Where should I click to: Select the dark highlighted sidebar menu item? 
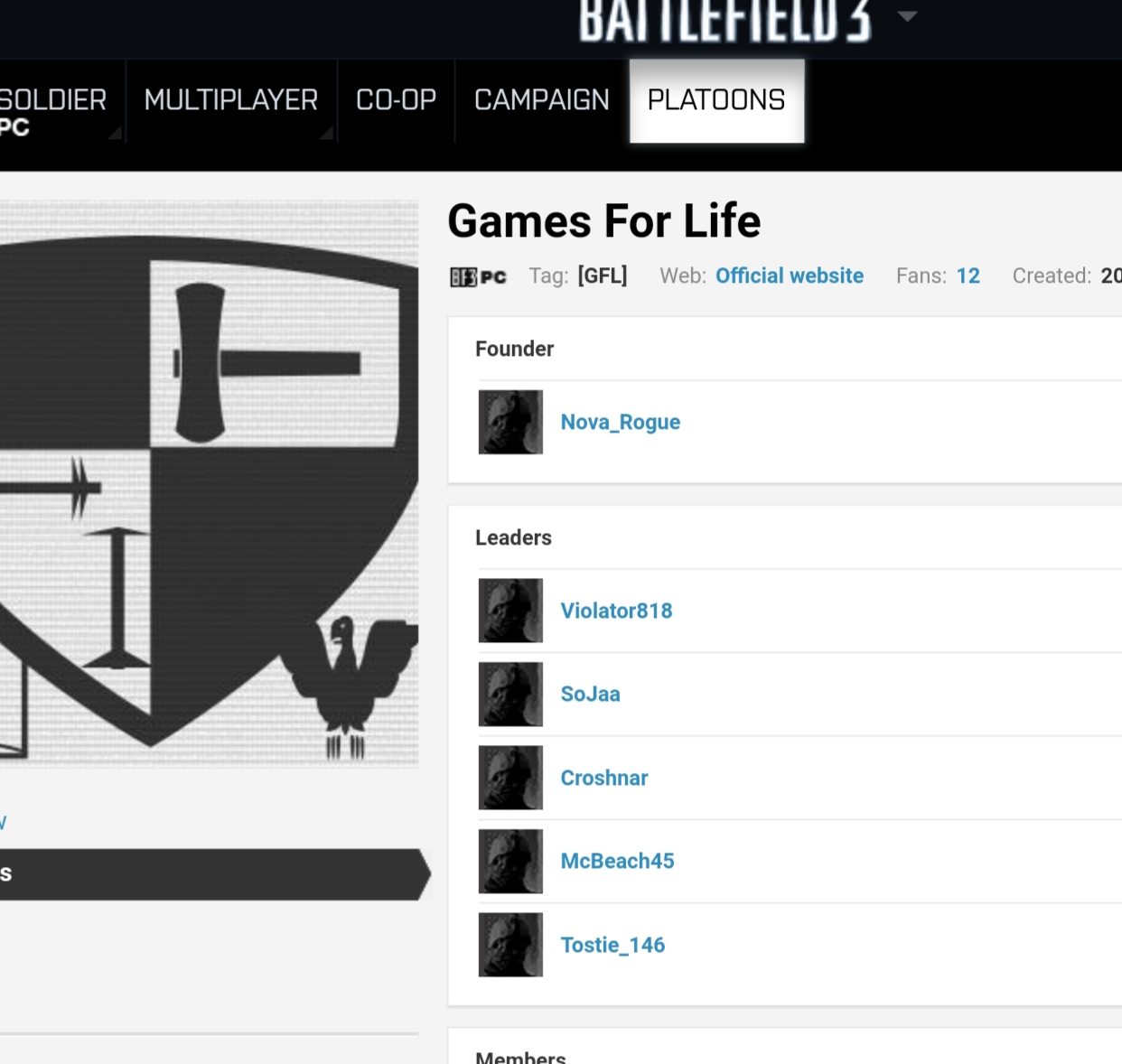coord(215,874)
